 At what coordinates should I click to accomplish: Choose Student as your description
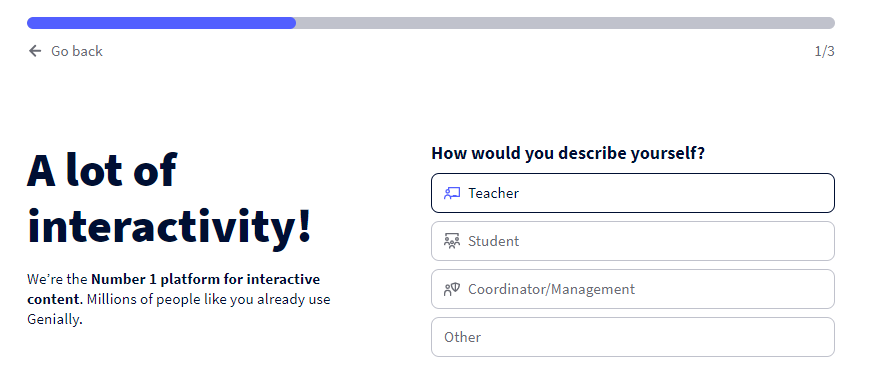pyautogui.click(x=632, y=241)
